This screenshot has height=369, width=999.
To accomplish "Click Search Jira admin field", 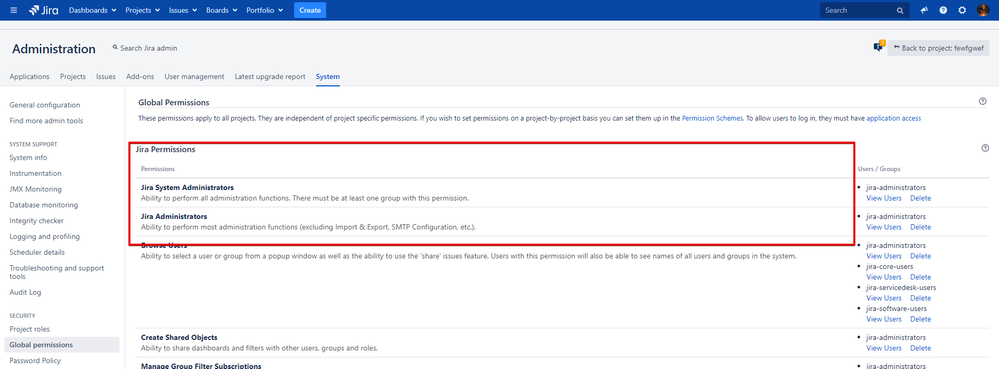I will click(145, 48).
